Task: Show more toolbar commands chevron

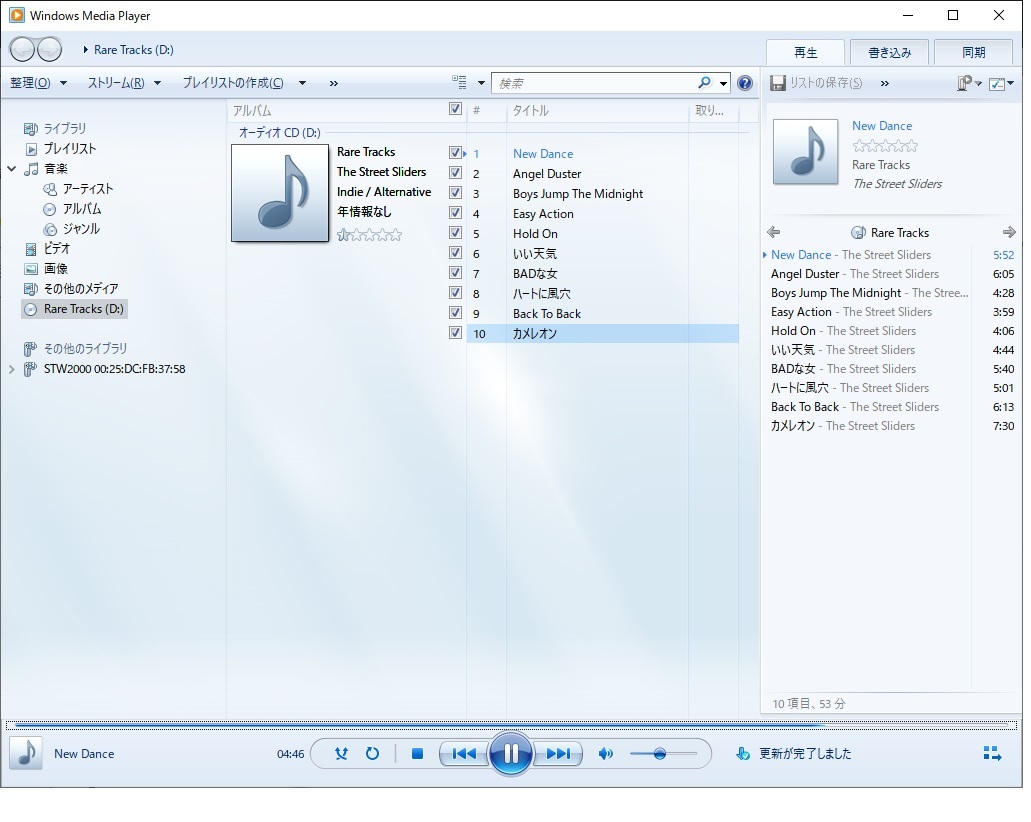Action: (333, 84)
